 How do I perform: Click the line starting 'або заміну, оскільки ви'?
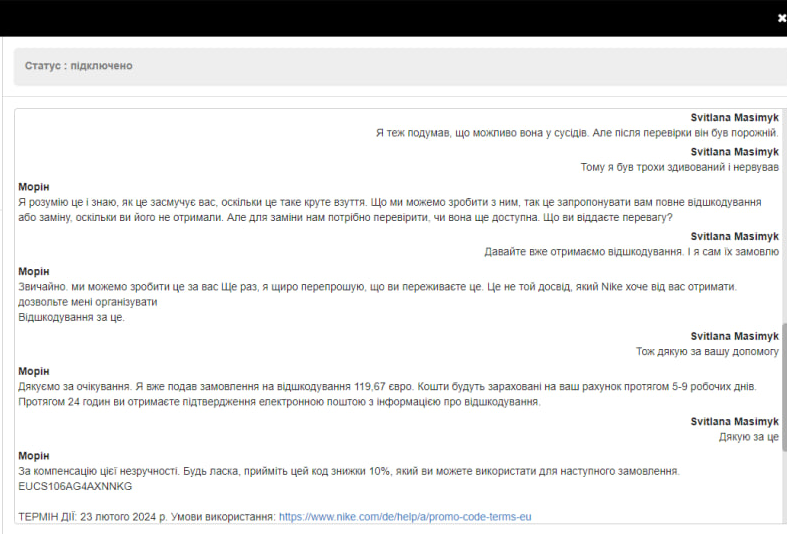[345, 217]
